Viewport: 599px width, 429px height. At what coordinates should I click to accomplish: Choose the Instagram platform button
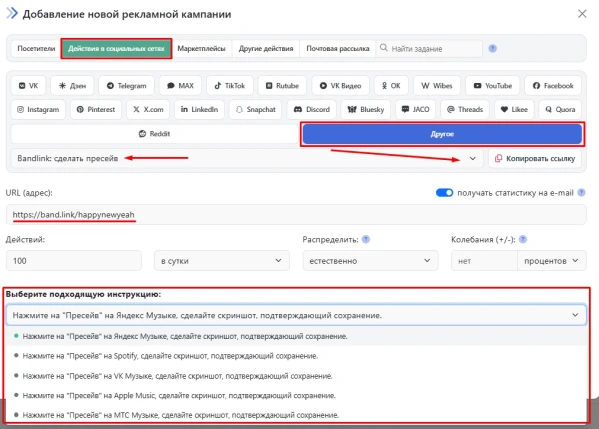(38, 109)
